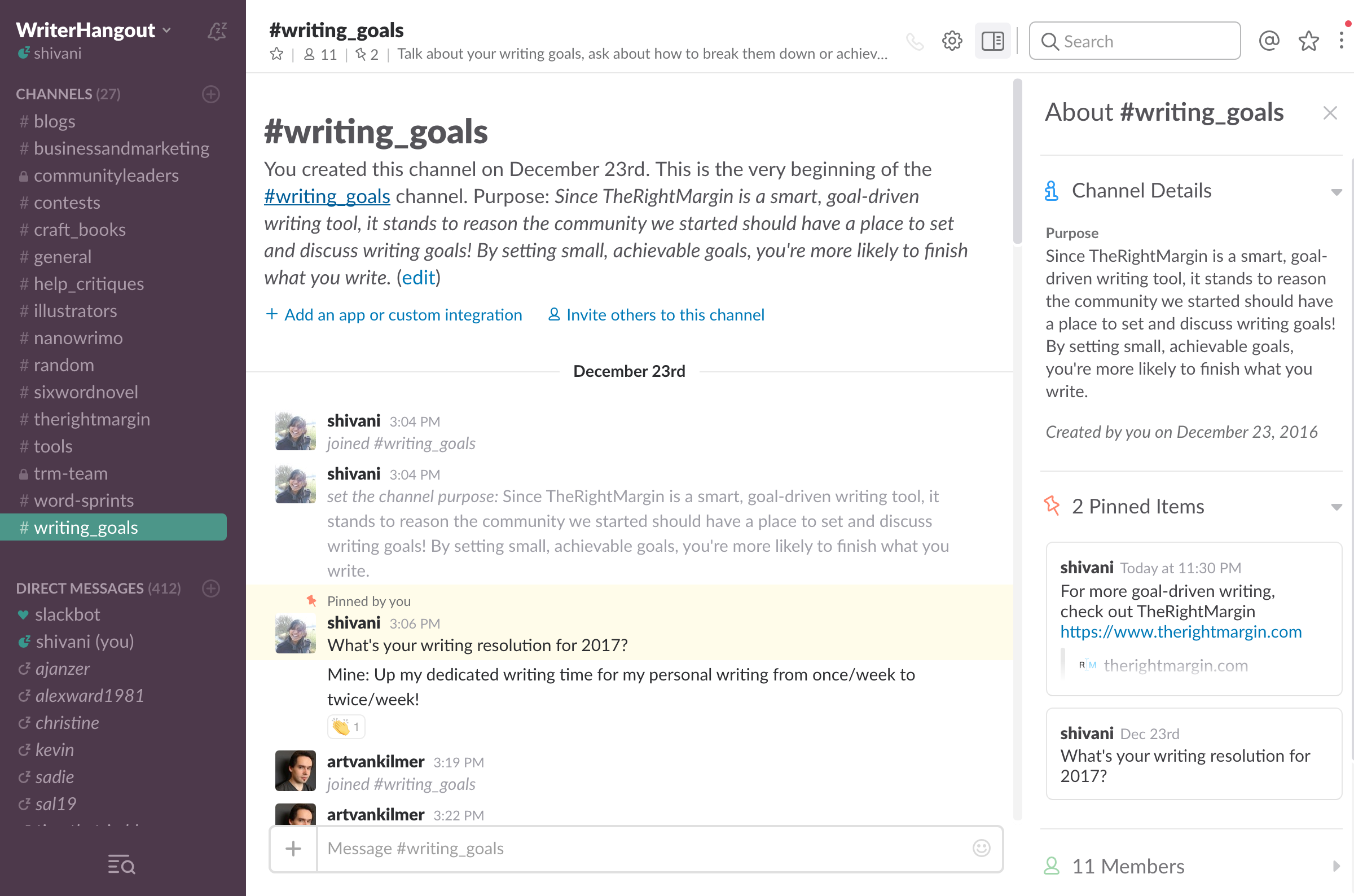Toggle the clap reaction on shivani's message
Image resolution: width=1354 pixels, height=896 pixels.
[346, 726]
